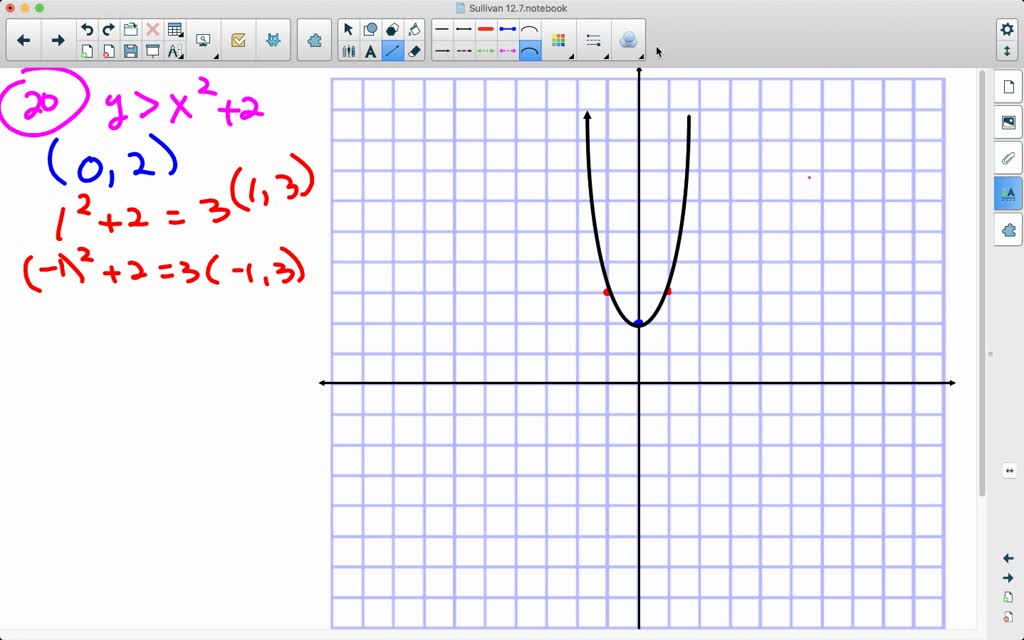Screen dimensions: 1024x640
Task: Open a file with the folder icon
Action: pos(131,29)
